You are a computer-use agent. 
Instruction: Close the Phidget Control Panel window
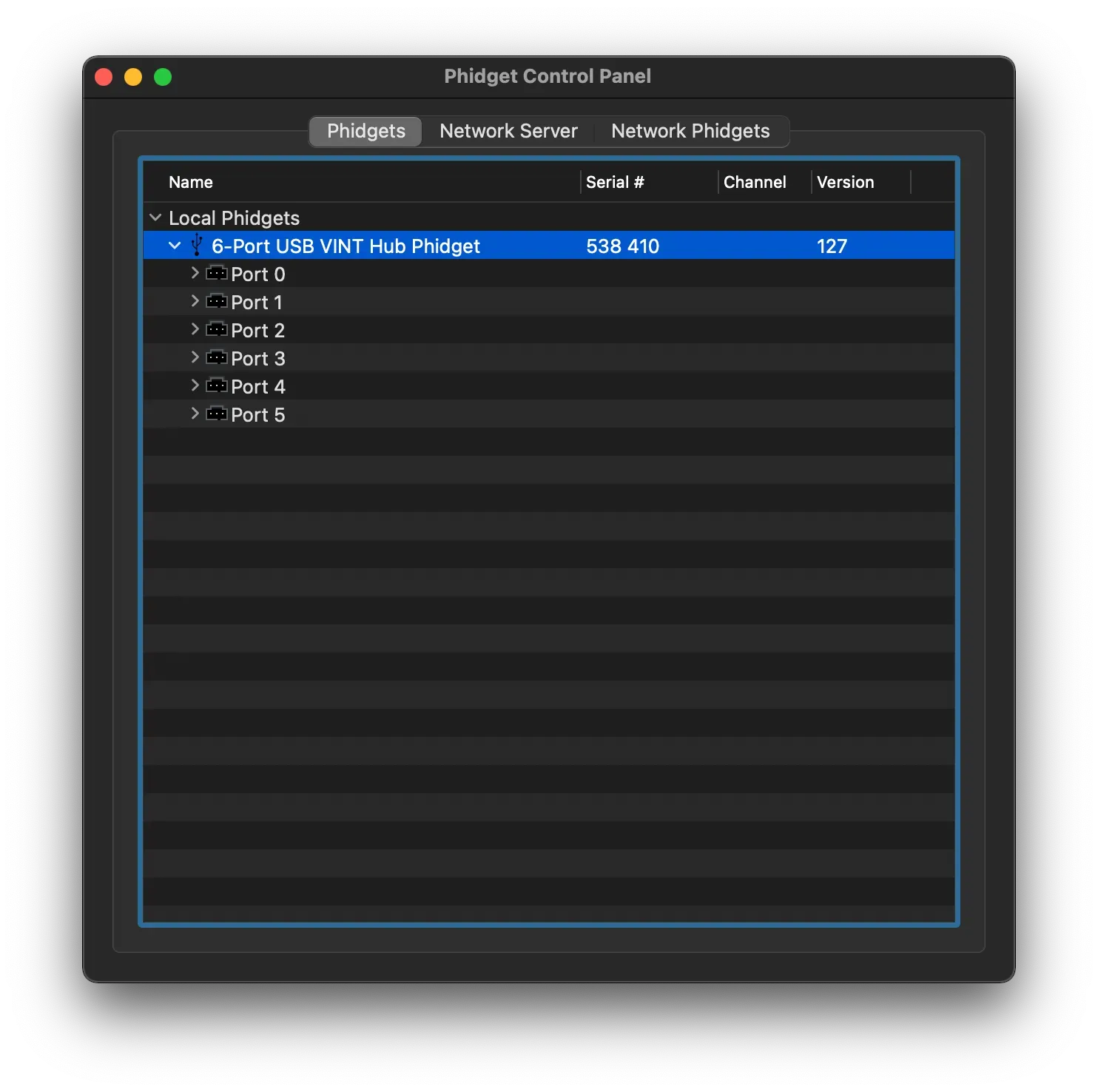104,77
